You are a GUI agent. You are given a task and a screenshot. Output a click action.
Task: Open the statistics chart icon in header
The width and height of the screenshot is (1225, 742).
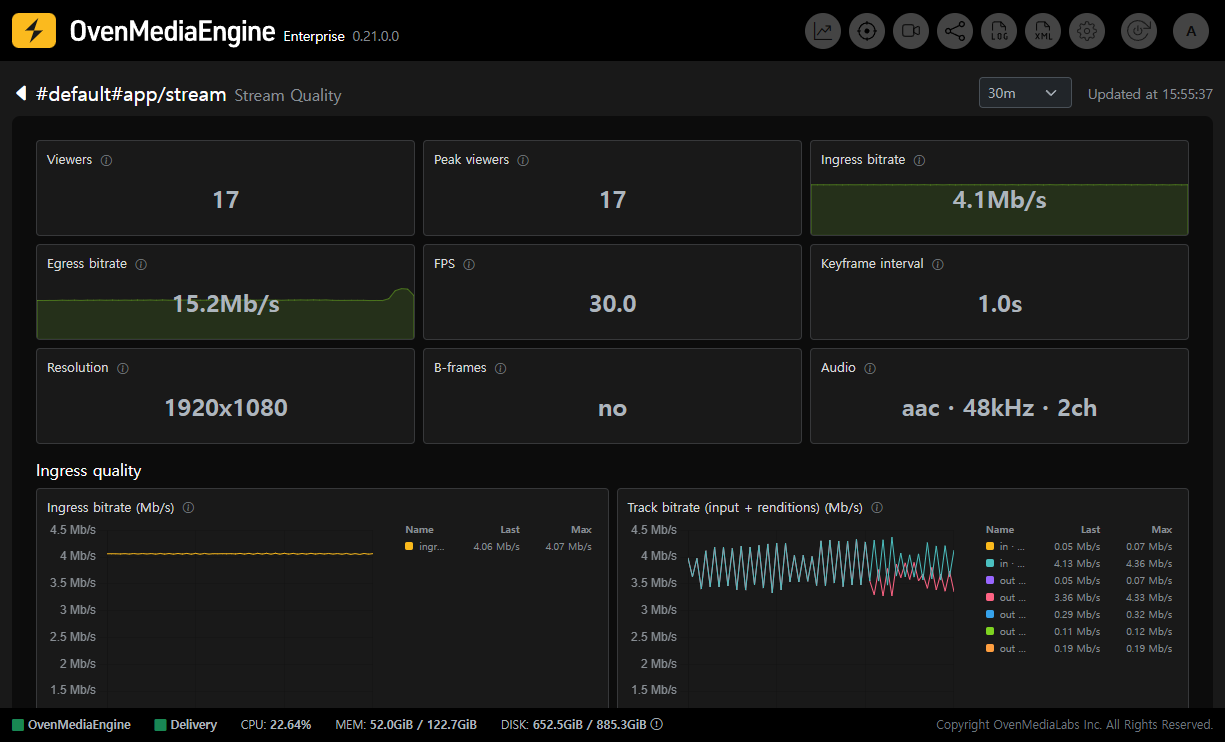823,31
